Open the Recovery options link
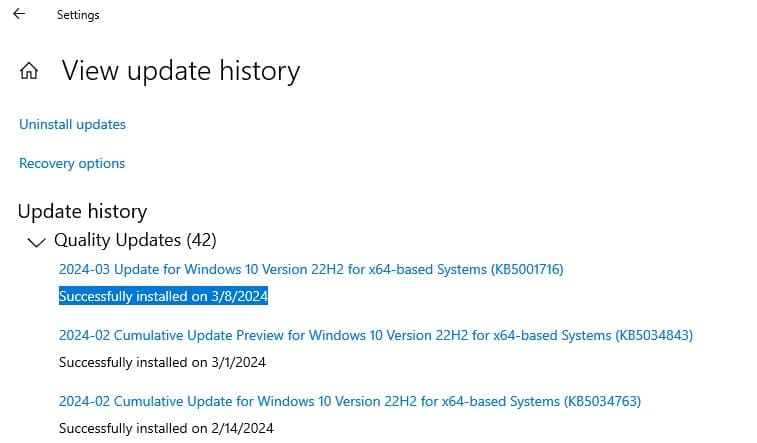 tap(72, 163)
